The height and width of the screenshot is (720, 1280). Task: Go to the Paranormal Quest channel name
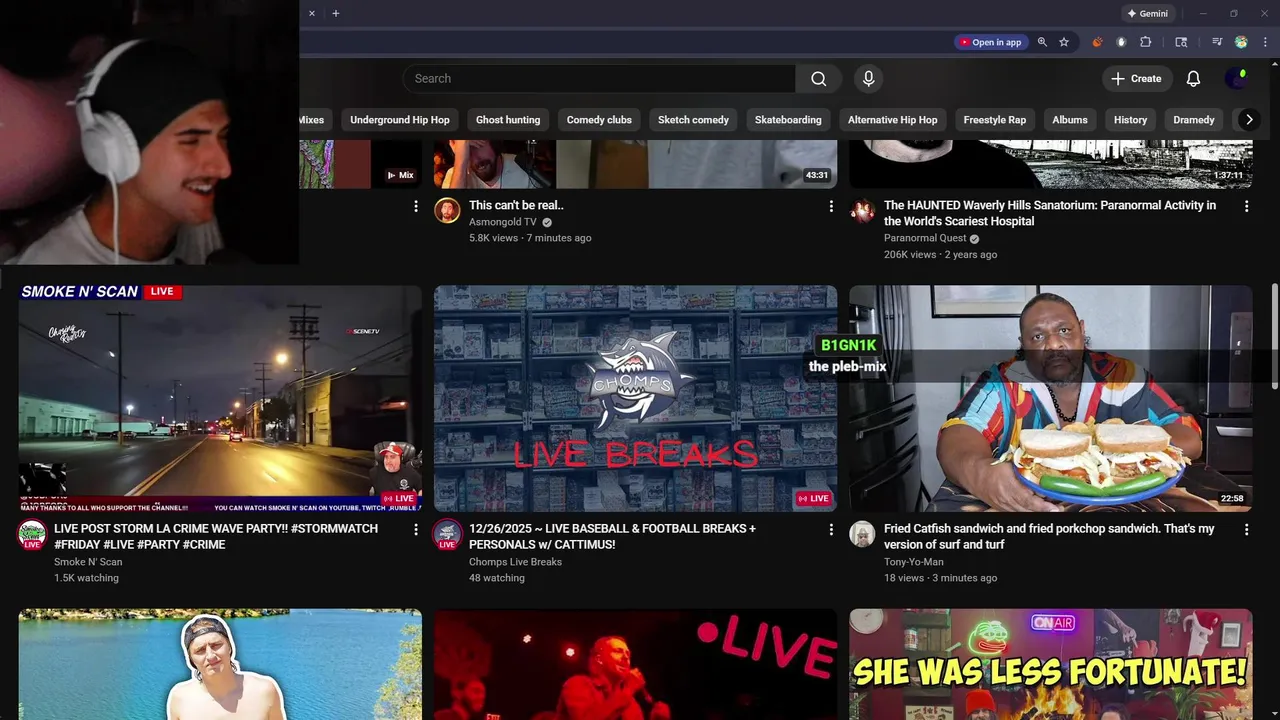[925, 238]
